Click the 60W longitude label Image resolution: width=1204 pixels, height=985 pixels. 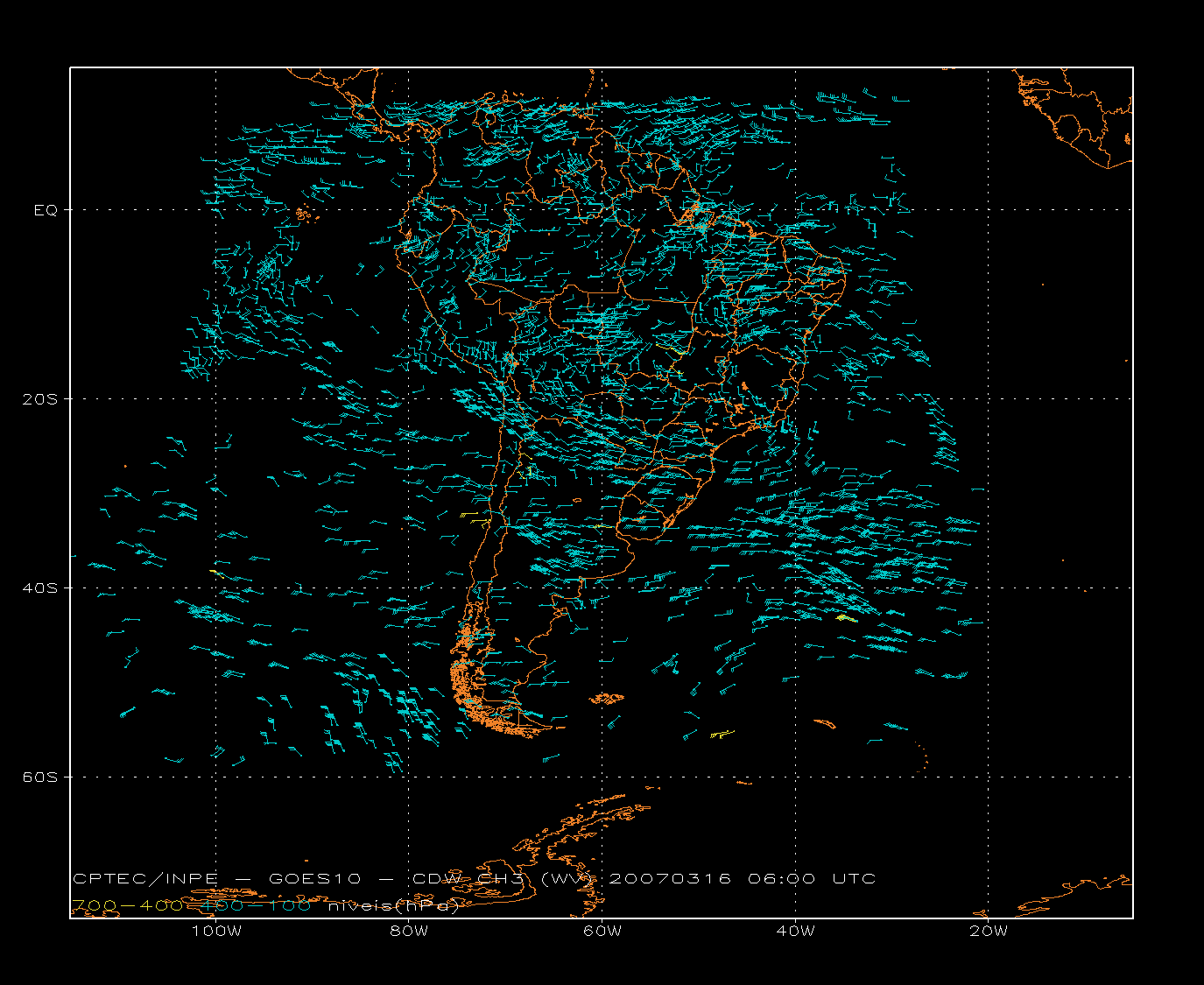pyautogui.click(x=602, y=931)
